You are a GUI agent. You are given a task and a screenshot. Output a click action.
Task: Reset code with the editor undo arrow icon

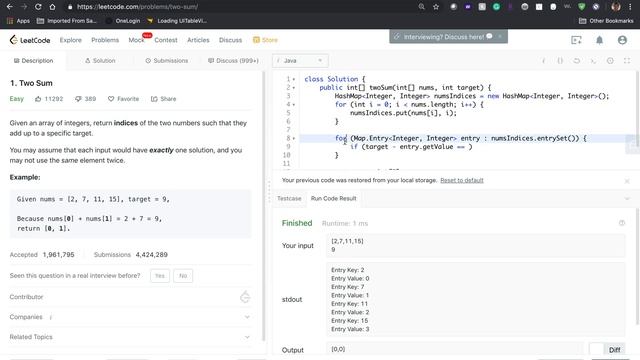[x=576, y=61]
